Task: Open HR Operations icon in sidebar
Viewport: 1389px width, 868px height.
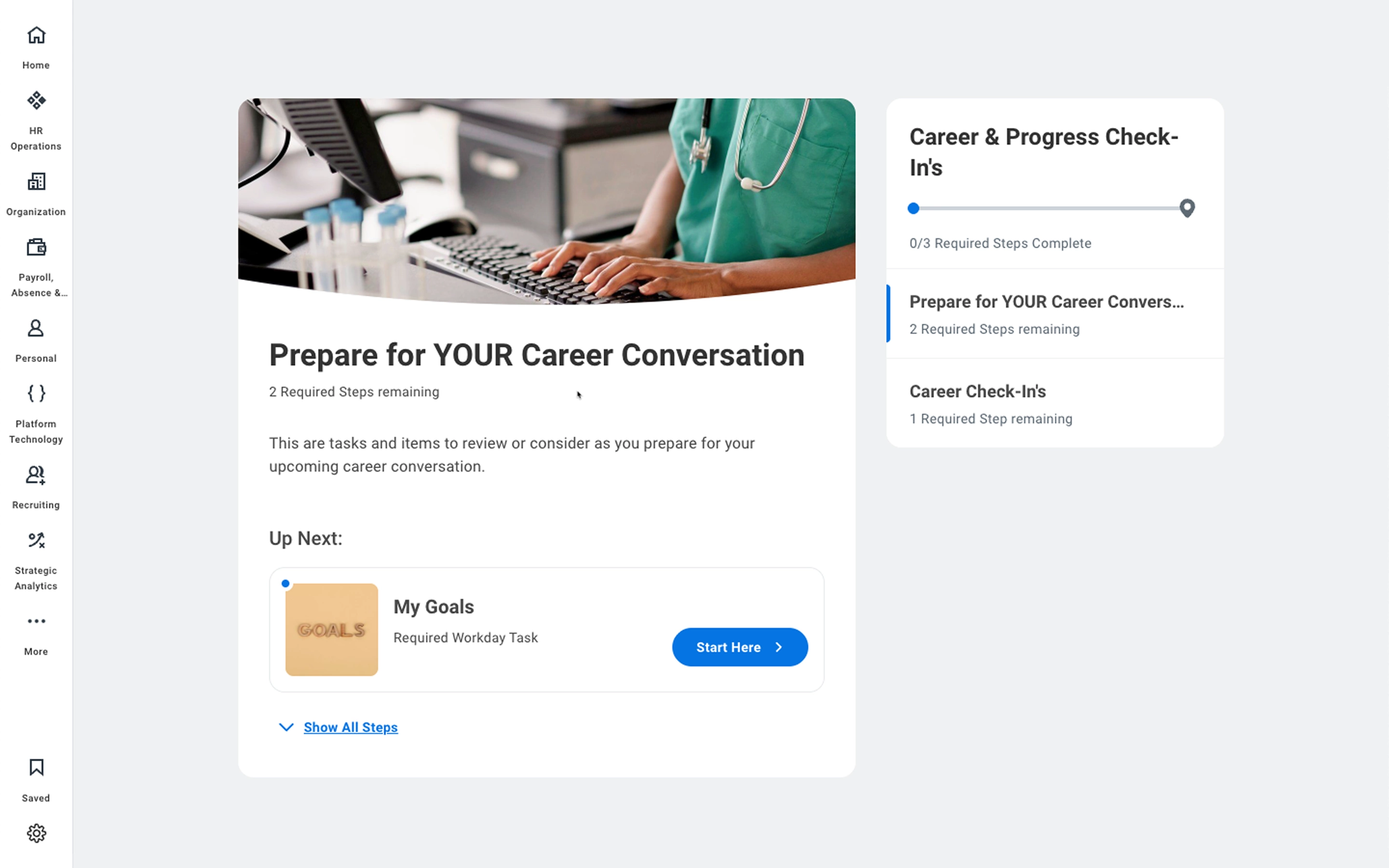Action: (36, 100)
